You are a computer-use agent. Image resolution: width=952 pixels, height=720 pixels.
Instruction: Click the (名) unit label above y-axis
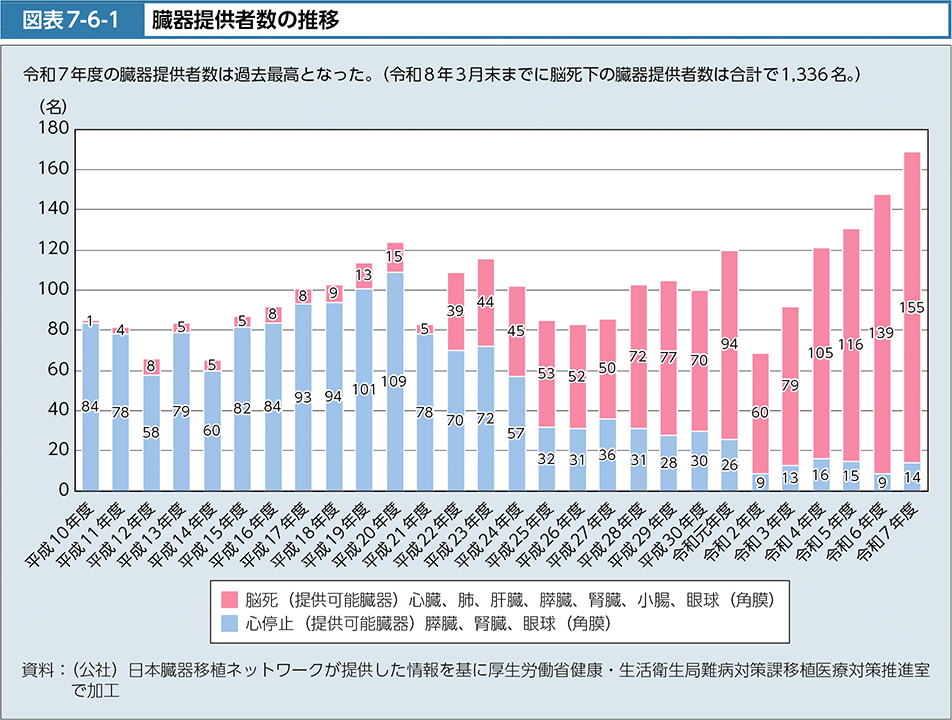coord(53,107)
